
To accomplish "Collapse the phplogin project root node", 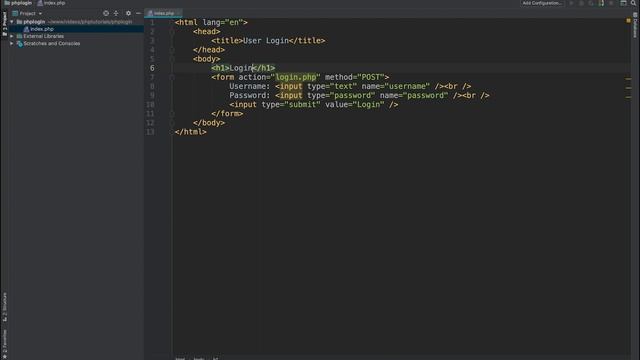I will (12, 22).
